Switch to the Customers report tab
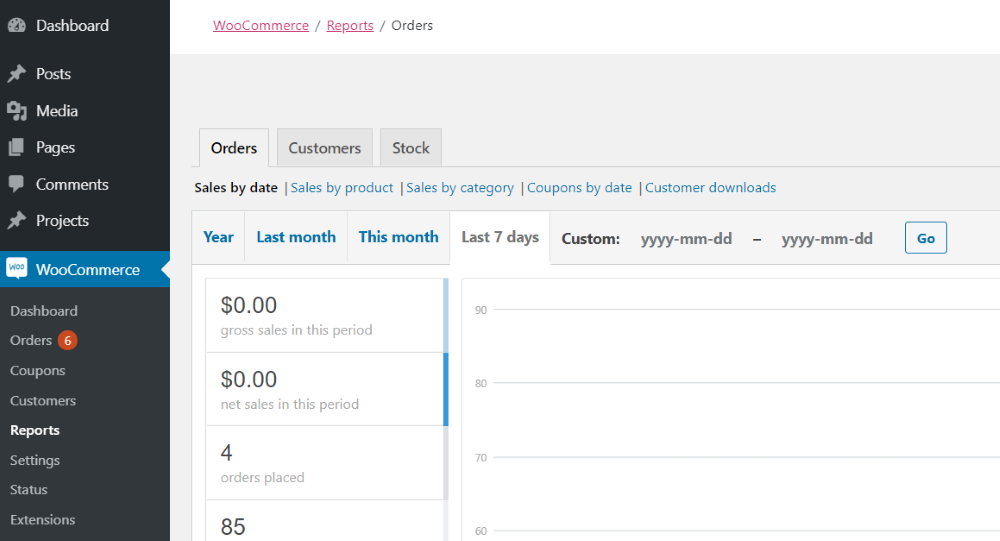 click(325, 148)
